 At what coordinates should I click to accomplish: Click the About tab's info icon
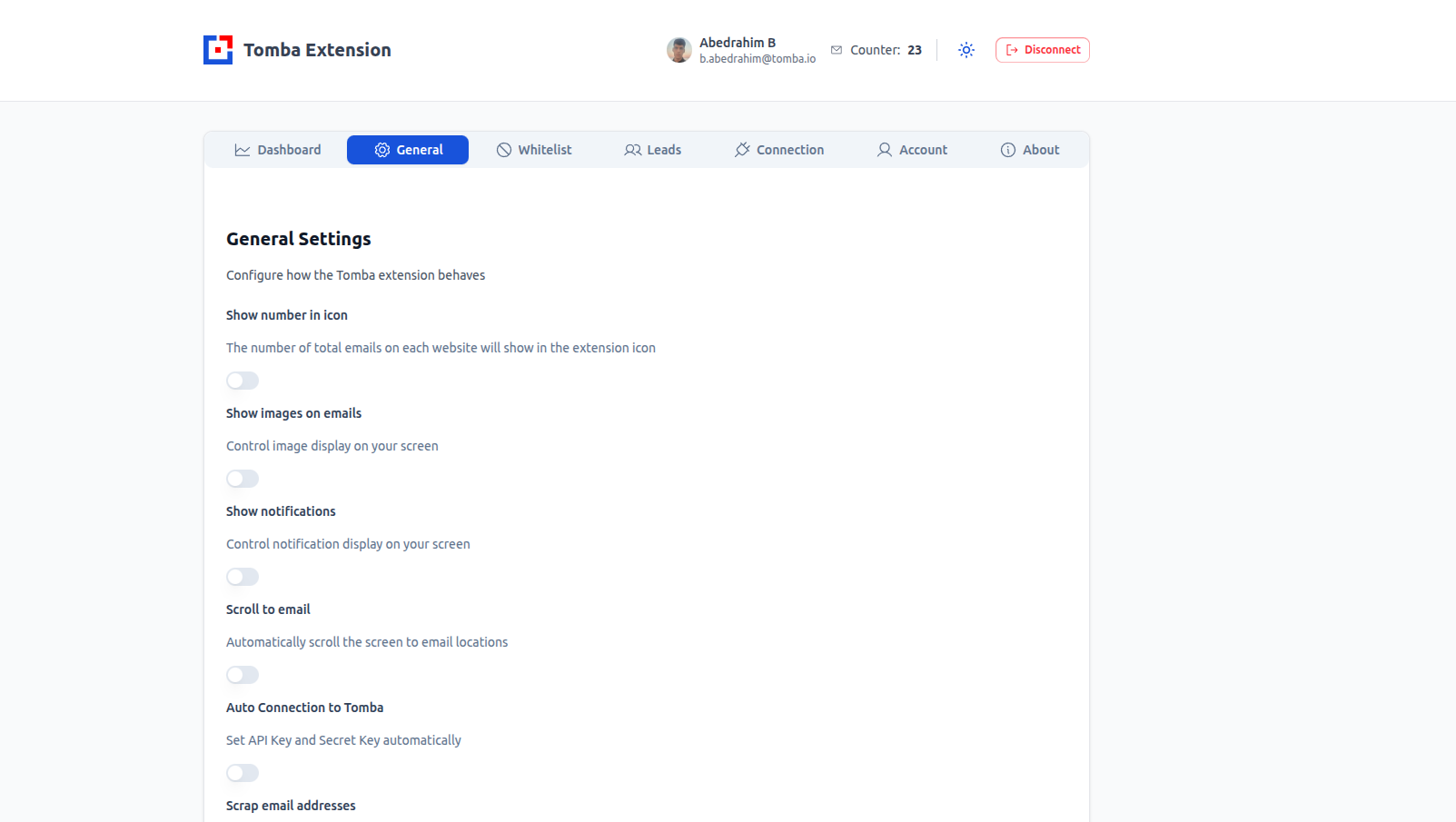click(1008, 150)
